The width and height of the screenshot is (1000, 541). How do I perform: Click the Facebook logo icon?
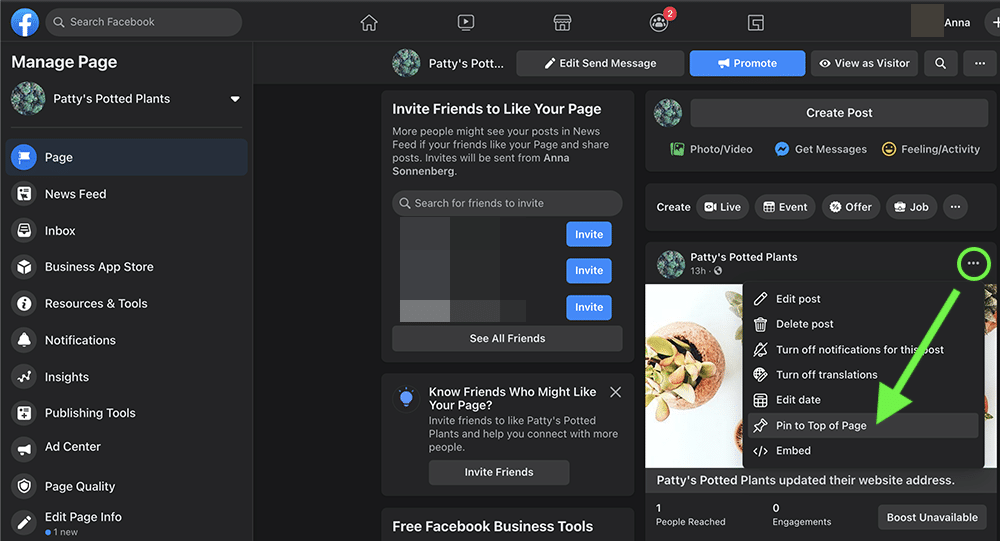click(x=24, y=22)
